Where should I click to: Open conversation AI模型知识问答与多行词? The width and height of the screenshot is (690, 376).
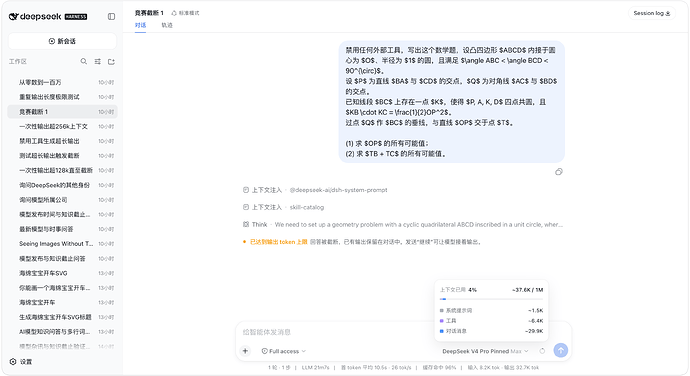[x=62, y=332]
